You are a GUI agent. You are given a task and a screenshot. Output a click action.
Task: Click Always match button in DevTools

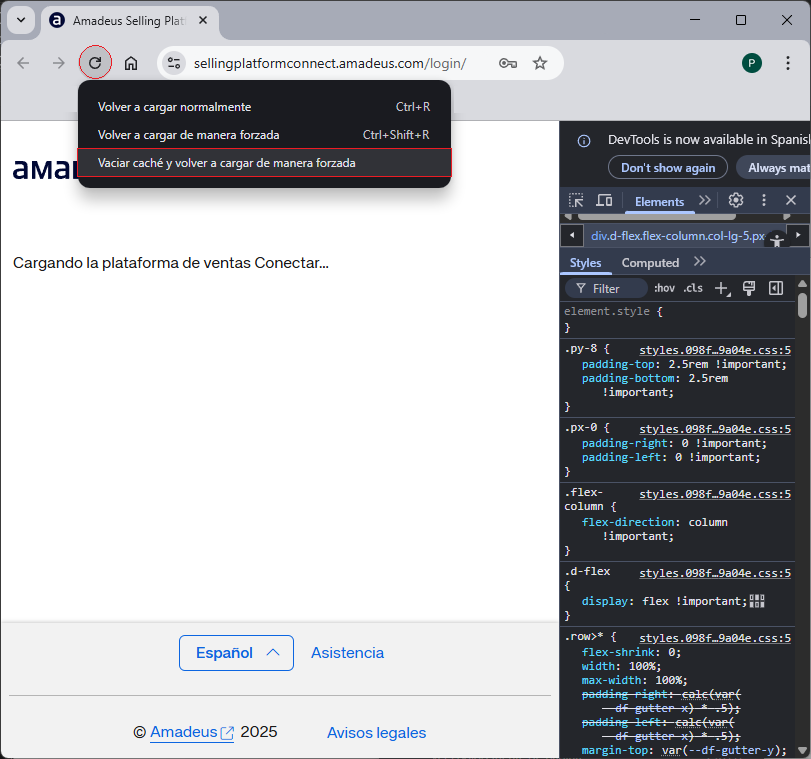774,168
